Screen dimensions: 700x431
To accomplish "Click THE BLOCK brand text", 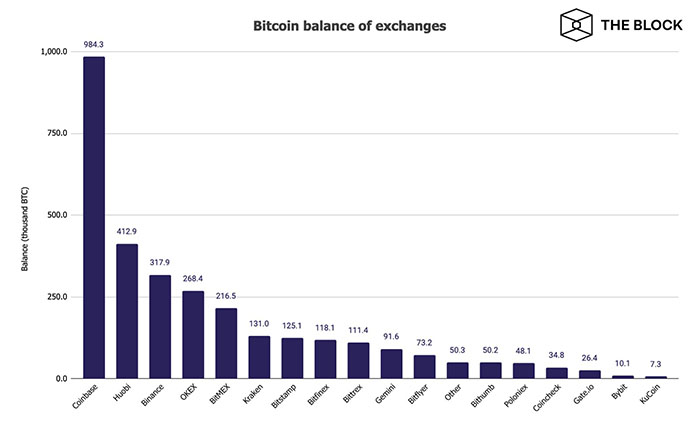I will [641, 25].
